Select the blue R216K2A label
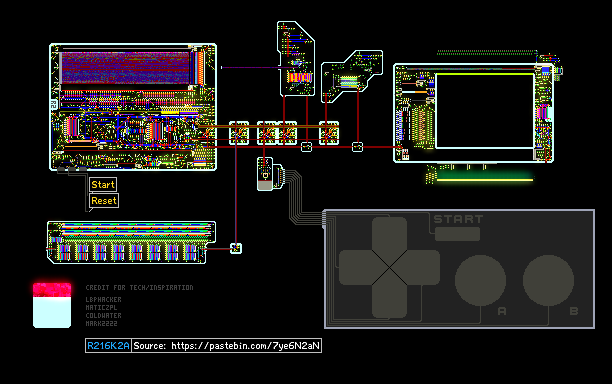This screenshot has height=384, width=612. (x=108, y=346)
